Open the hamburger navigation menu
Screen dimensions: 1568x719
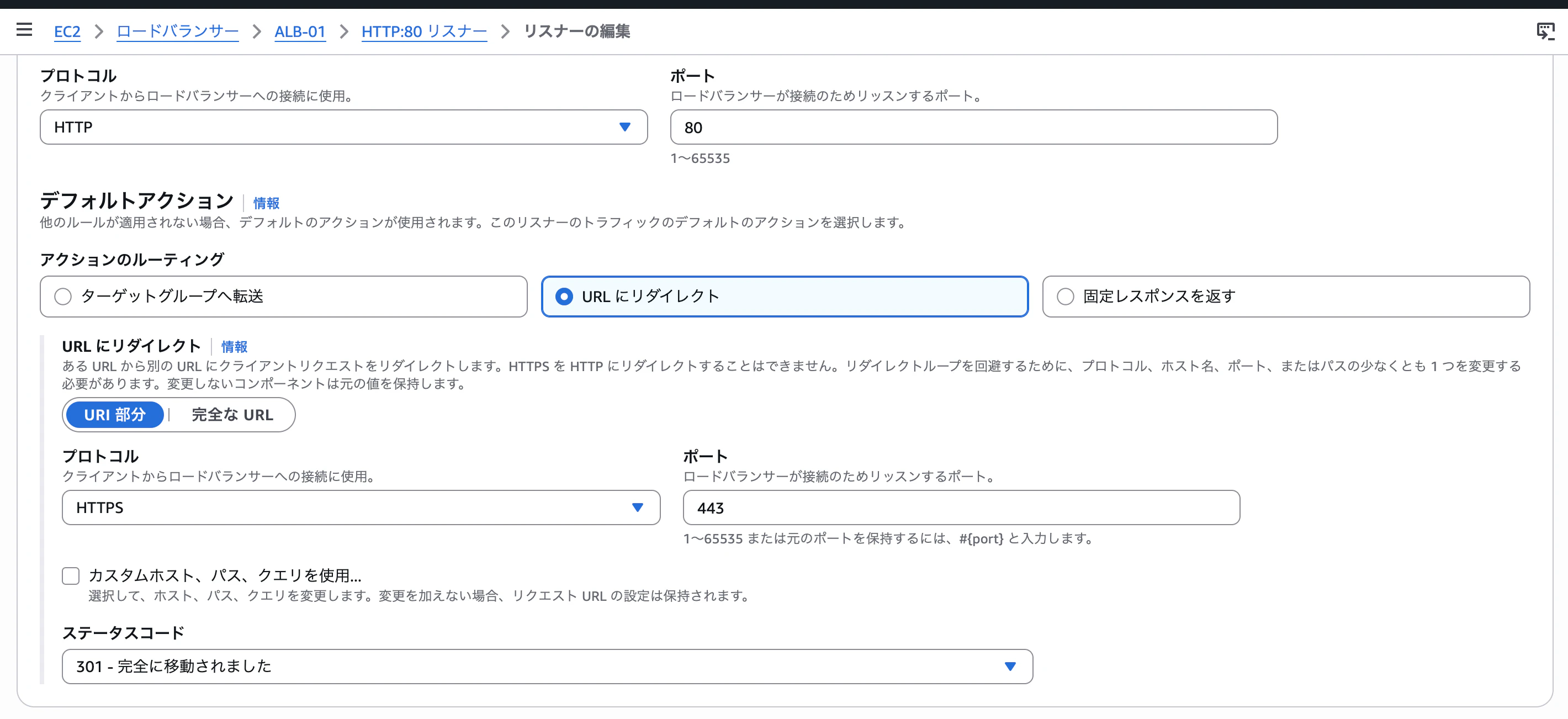[24, 30]
